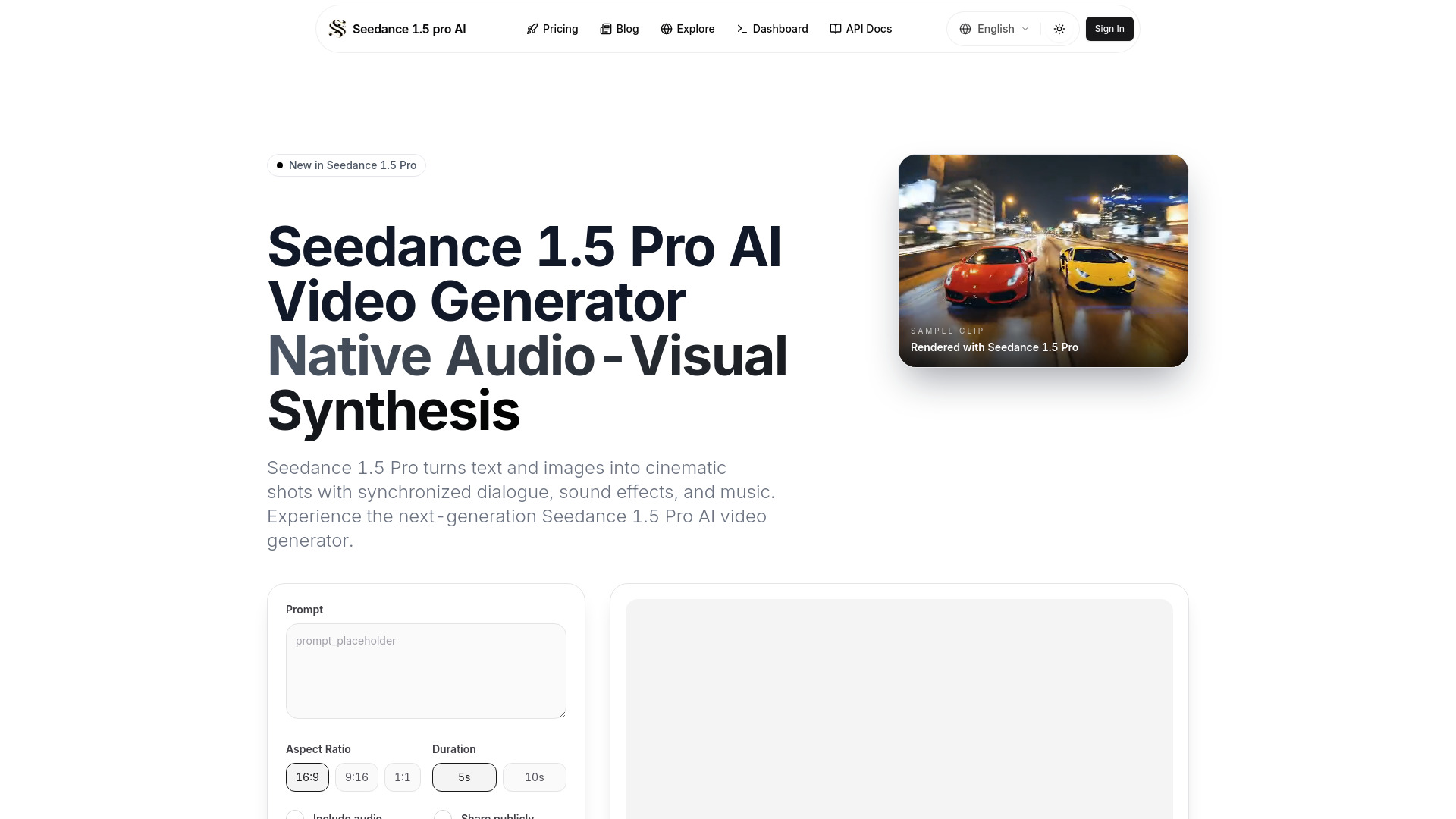The width and height of the screenshot is (1456, 819).
Task: Click the globe icon in the language selector
Action: 965,29
